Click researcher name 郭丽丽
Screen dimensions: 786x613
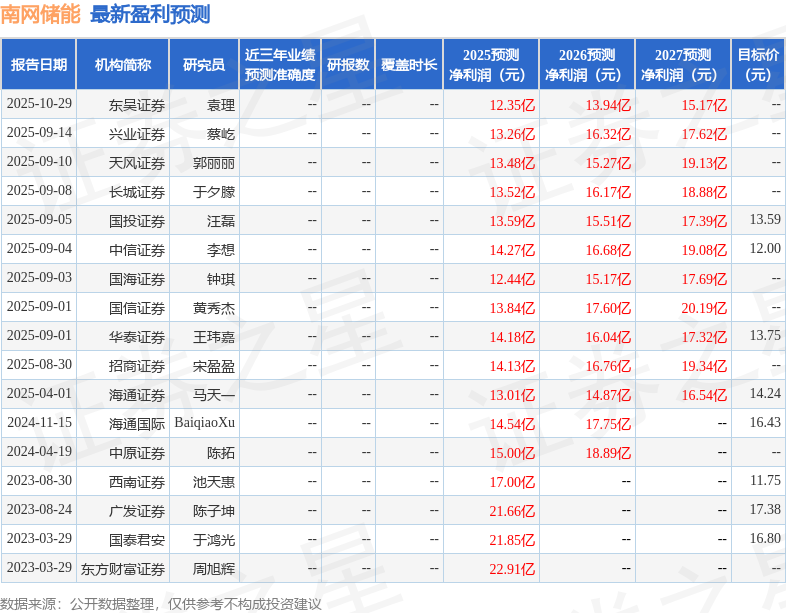pyautogui.click(x=214, y=163)
